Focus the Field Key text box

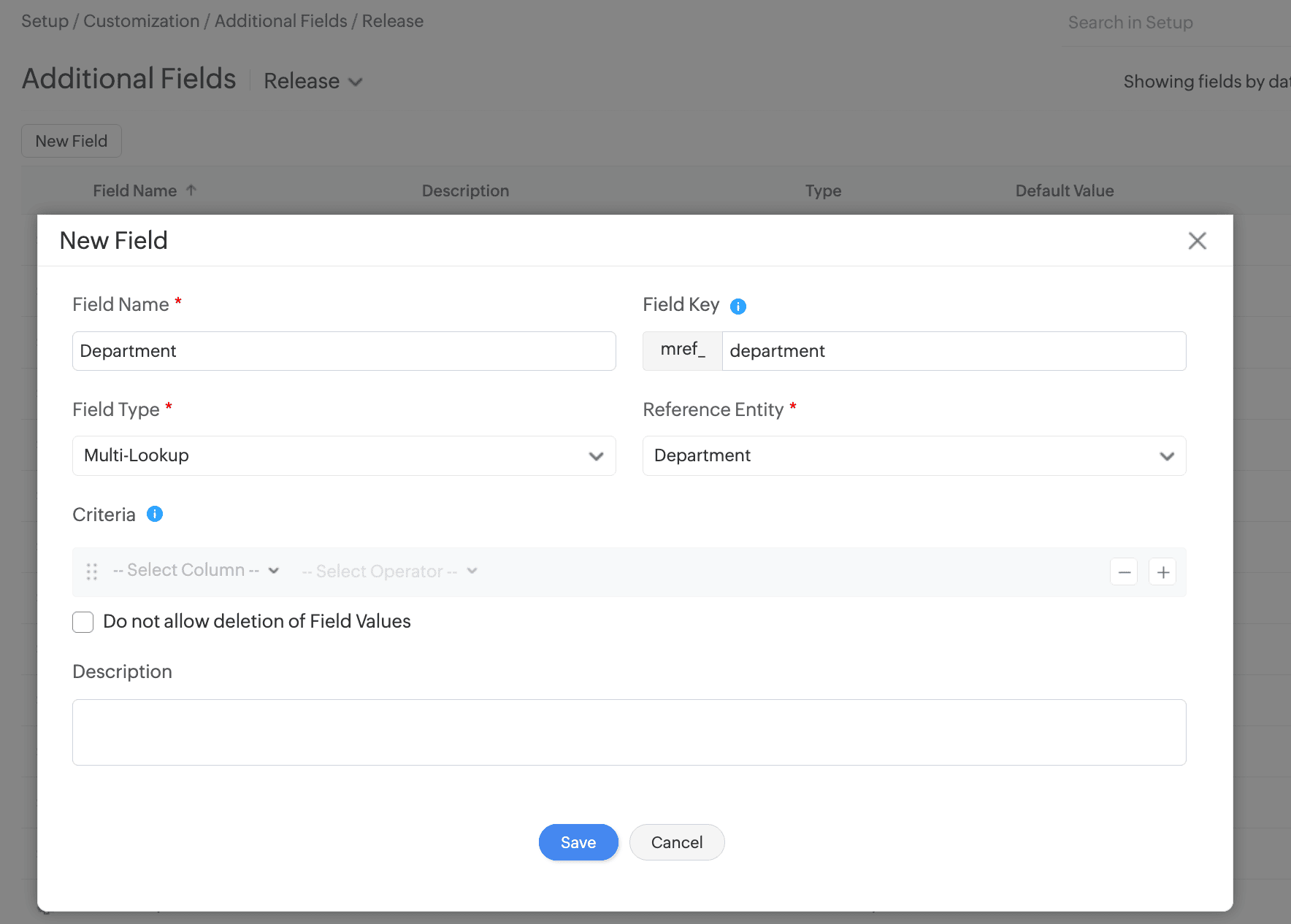[x=953, y=351]
